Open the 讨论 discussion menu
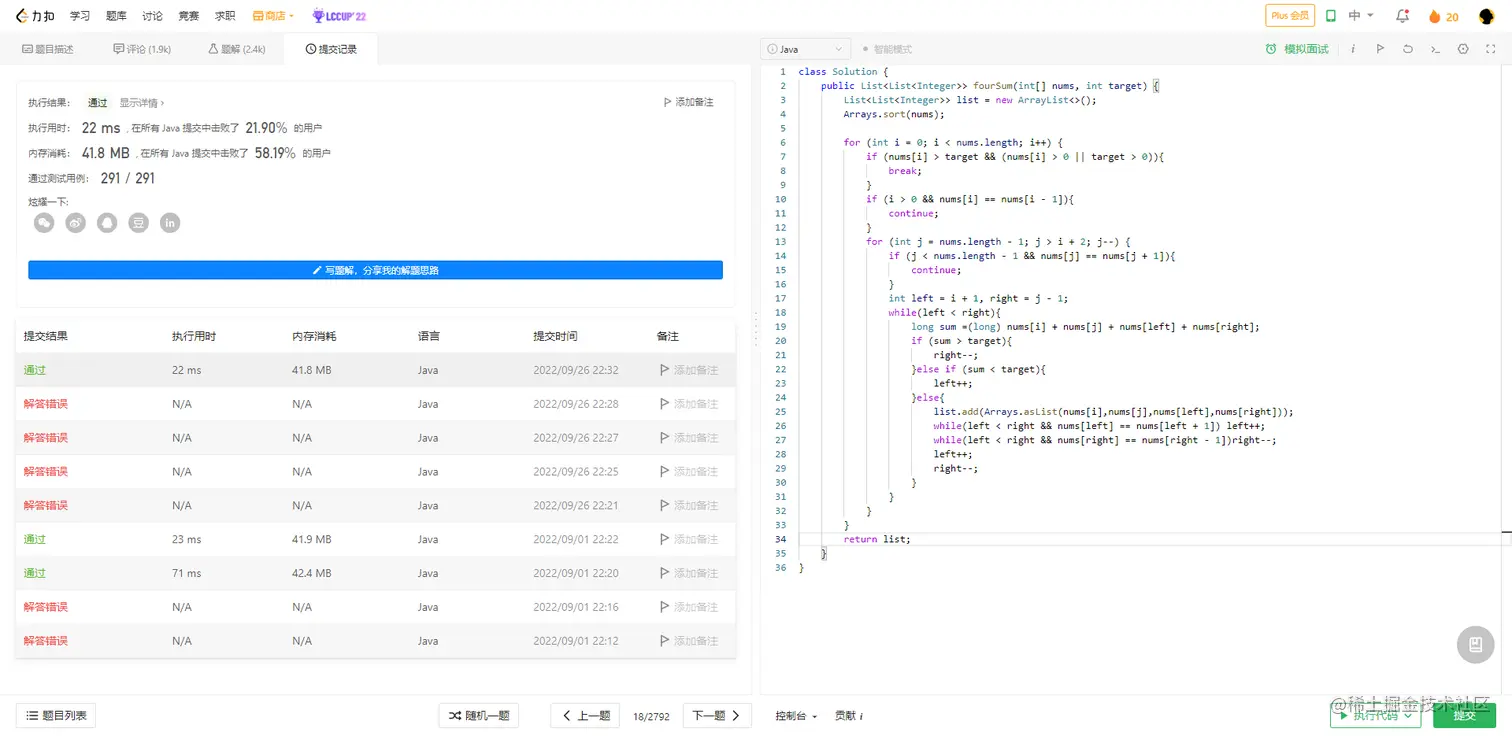Image resolution: width=1512 pixels, height=736 pixels. coord(152,16)
